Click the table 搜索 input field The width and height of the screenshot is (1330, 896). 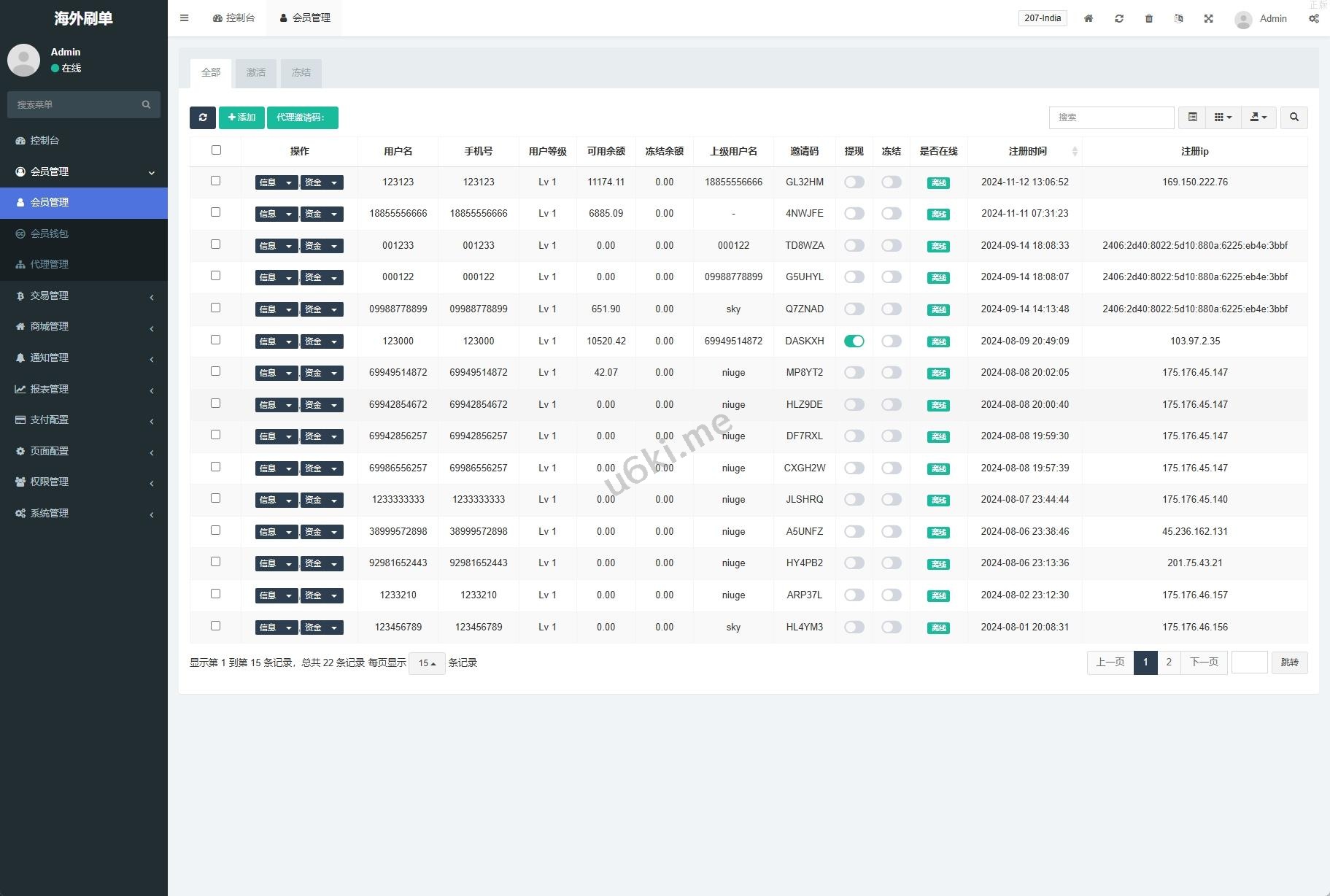(x=1110, y=117)
